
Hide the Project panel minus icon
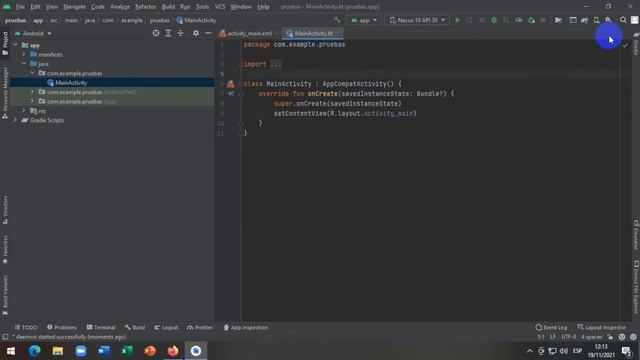pyautogui.click(x=208, y=33)
